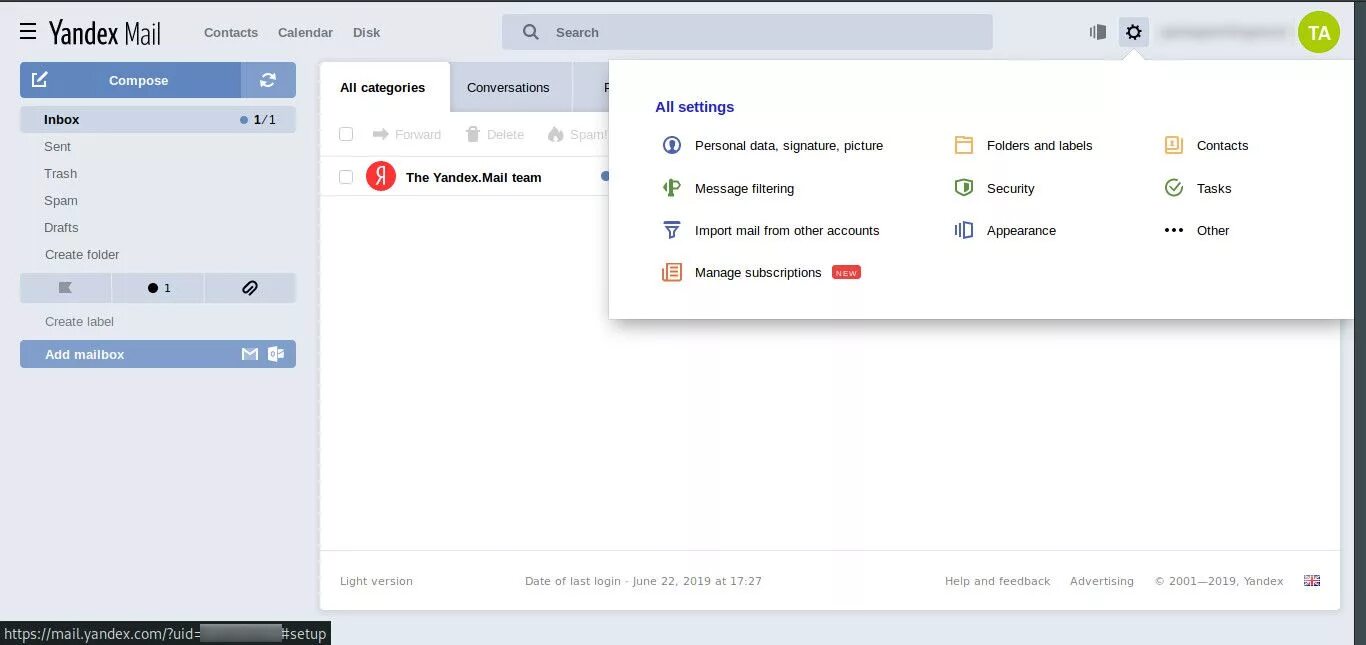Open the hamburger menu next to Yandex Mail
The height and width of the screenshot is (645, 1366).
click(28, 32)
